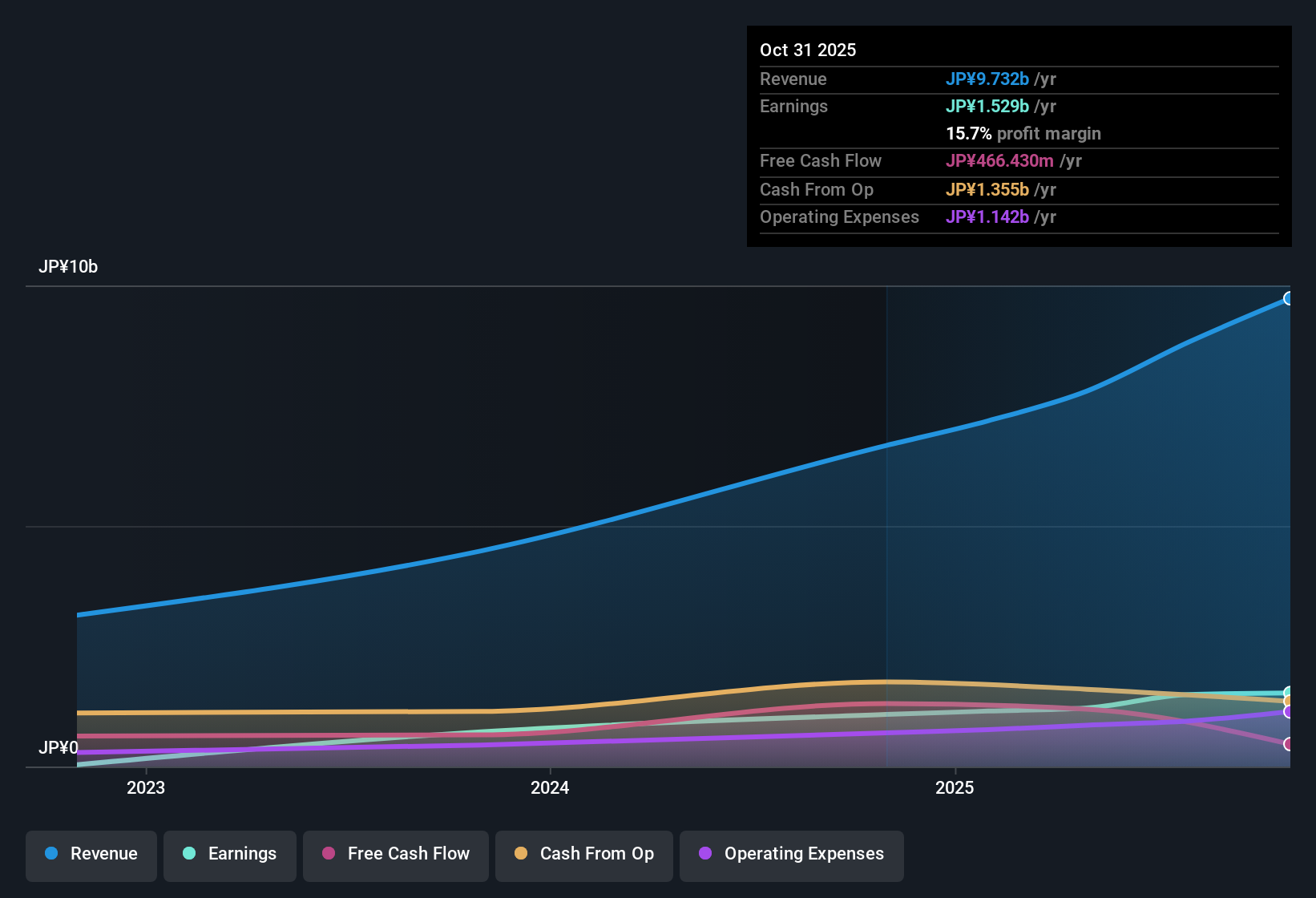Select the 2024 axis label
The height and width of the screenshot is (898, 1316).
550,788
